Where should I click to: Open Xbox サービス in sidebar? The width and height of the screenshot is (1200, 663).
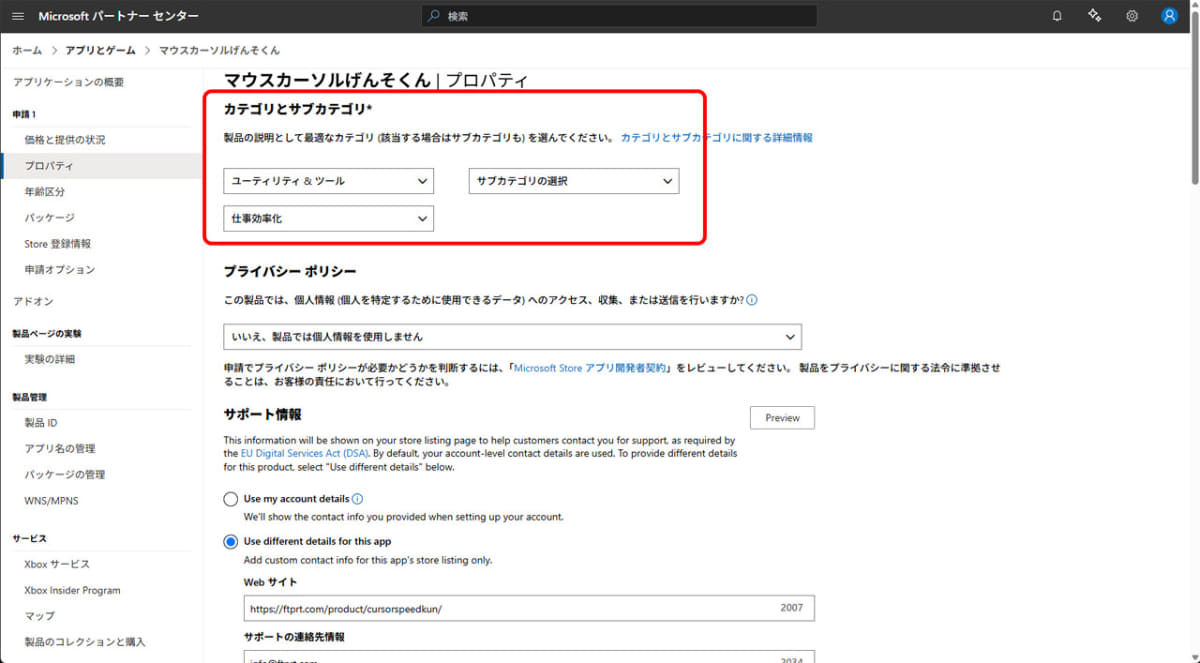click(x=57, y=564)
